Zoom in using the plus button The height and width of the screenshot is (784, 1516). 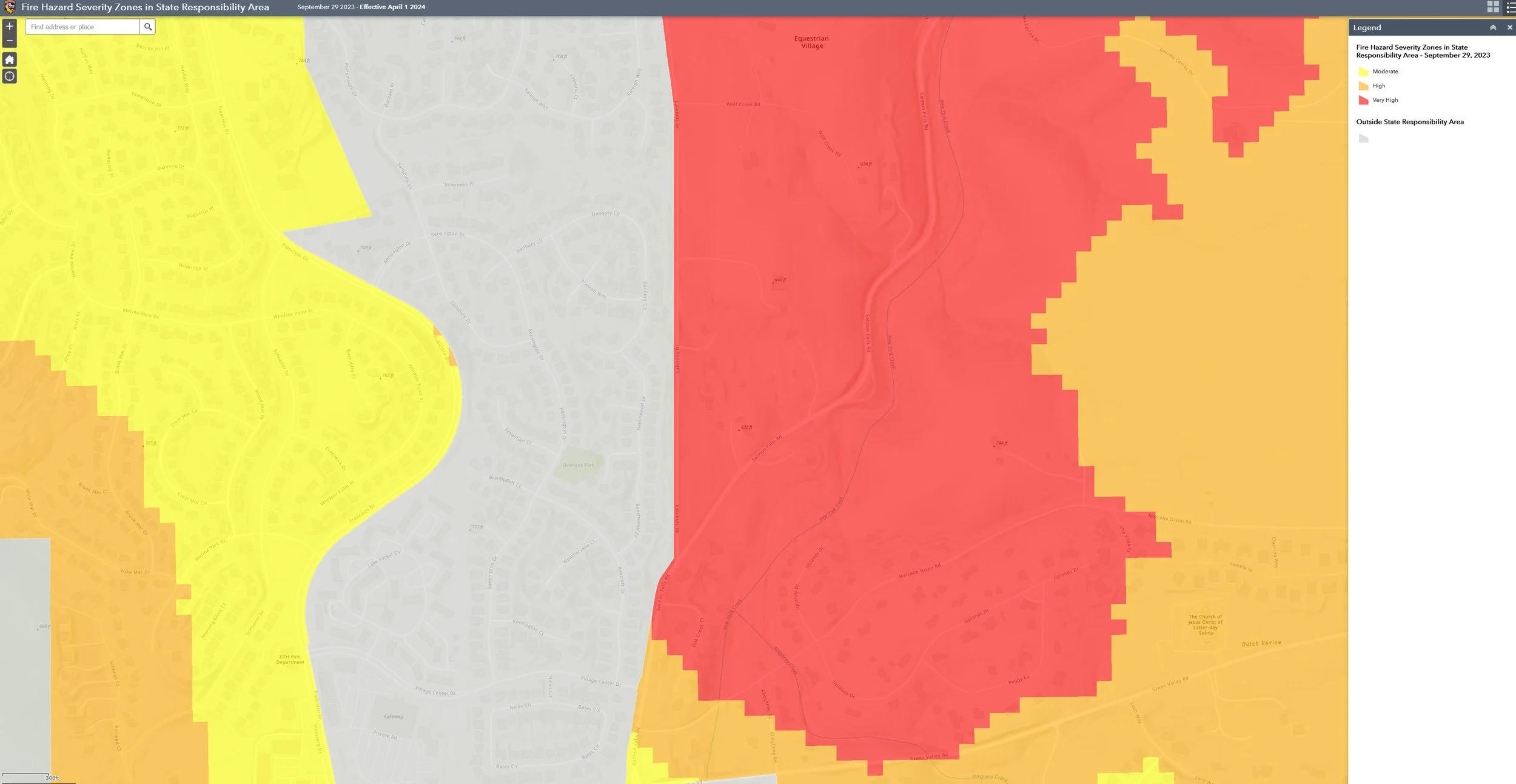(x=9, y=26)
